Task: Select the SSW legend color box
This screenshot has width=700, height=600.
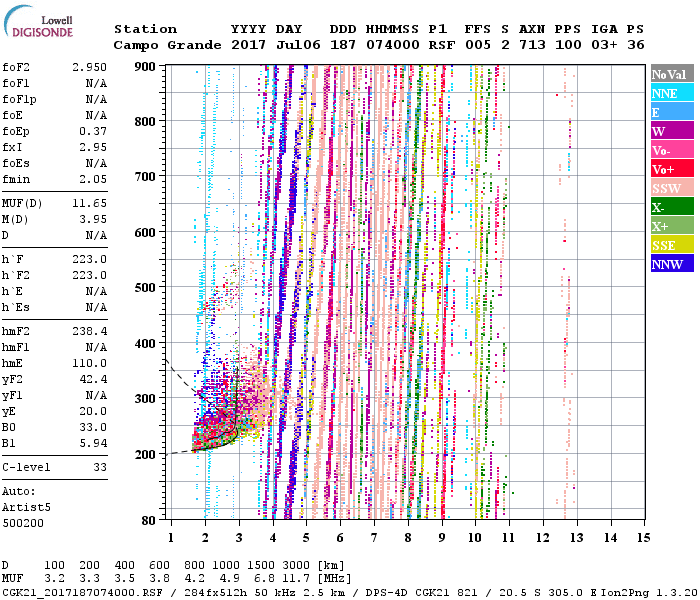Action: [x=672, y=188]
